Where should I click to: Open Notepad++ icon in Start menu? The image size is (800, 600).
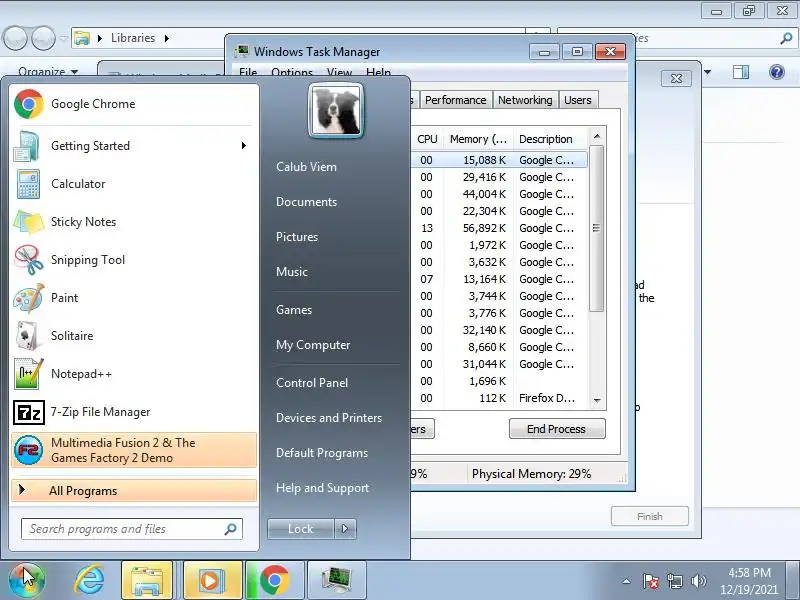click(28, 374)
